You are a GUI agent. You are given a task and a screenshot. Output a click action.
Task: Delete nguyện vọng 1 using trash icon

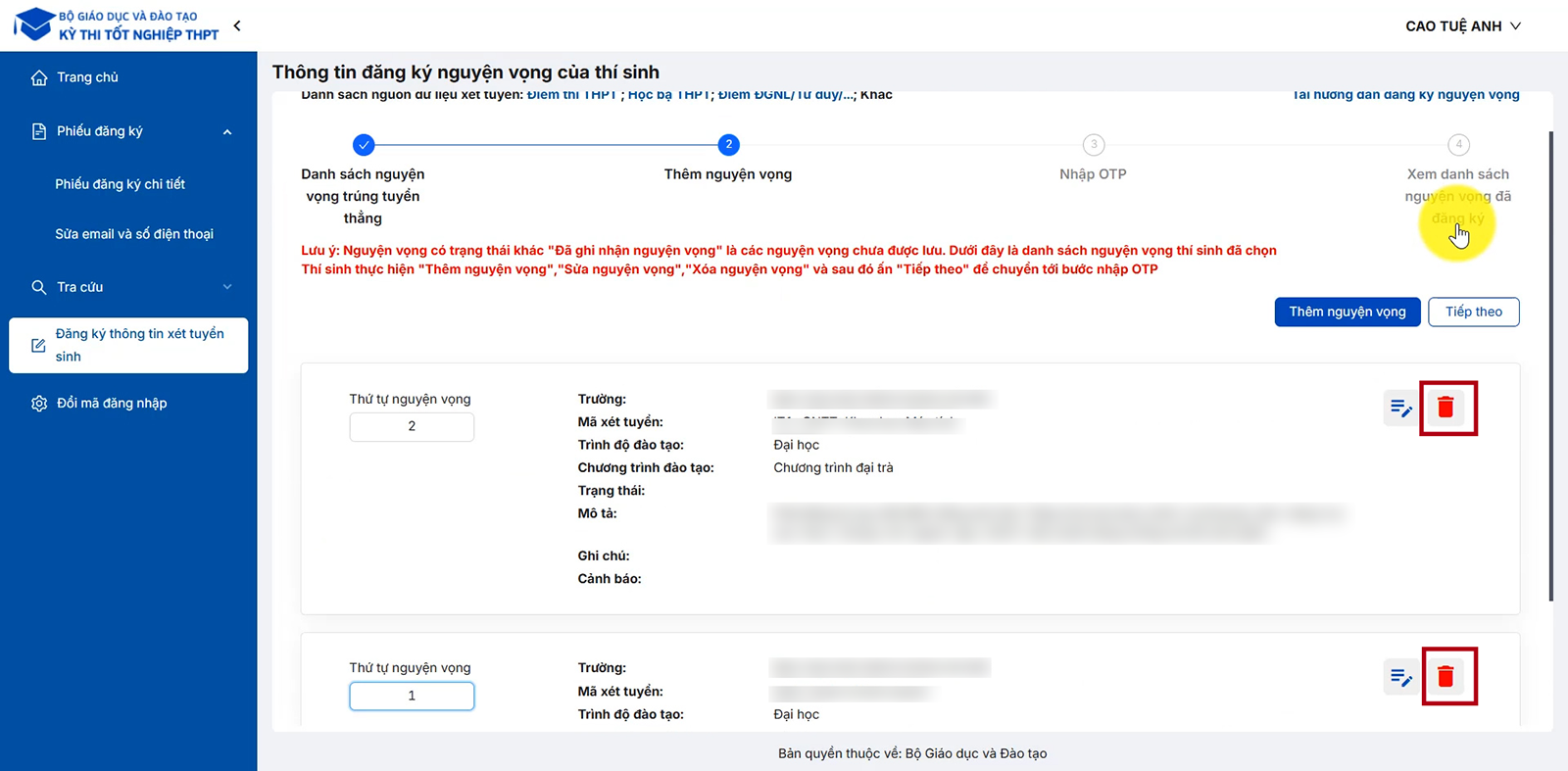point(1445,676)
